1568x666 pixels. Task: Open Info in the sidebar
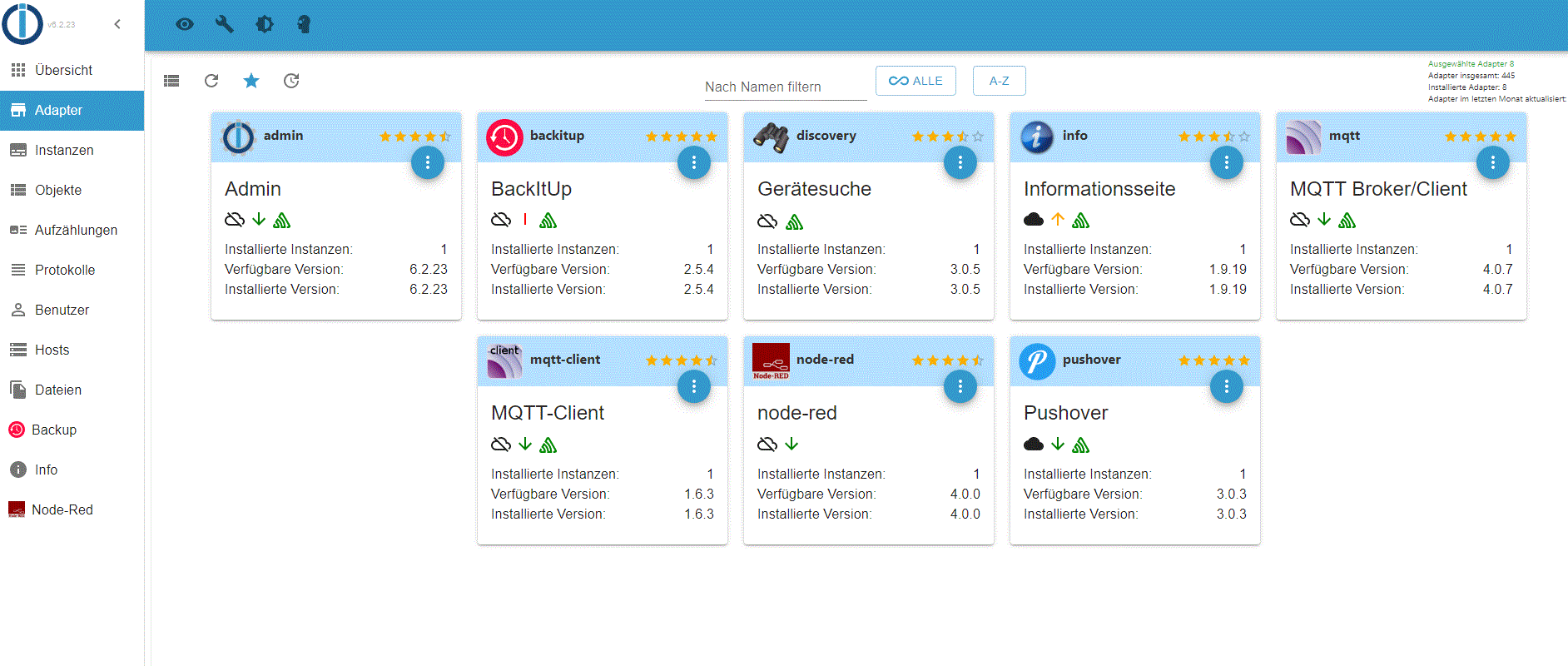click(x=72, y=470)
